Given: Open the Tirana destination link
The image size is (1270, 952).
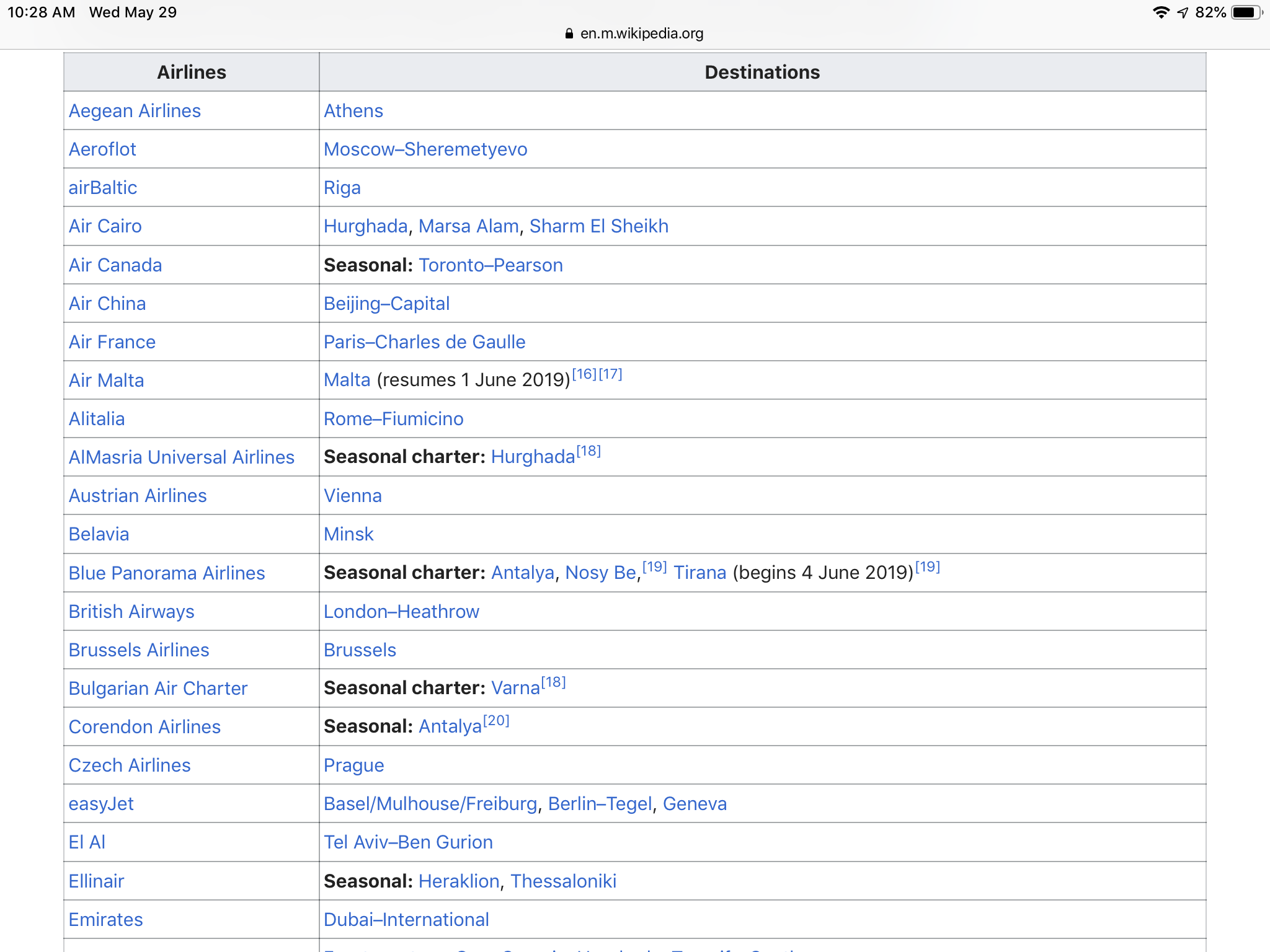Looking at the screenshot, I should (699, 573).
